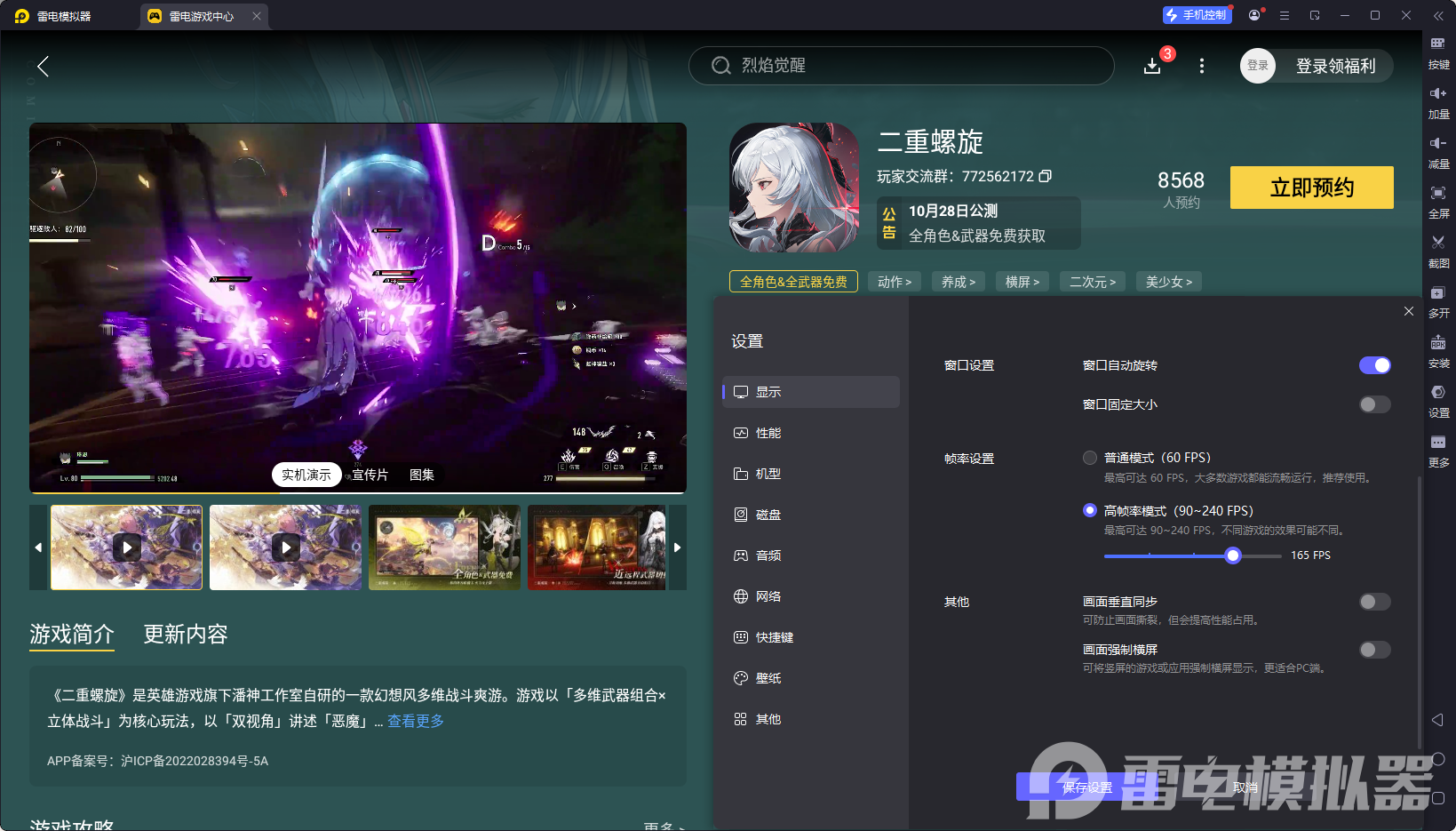1456x831 pixels.
Task: Select the 图集 gallery tab
Action: point(421,475)
